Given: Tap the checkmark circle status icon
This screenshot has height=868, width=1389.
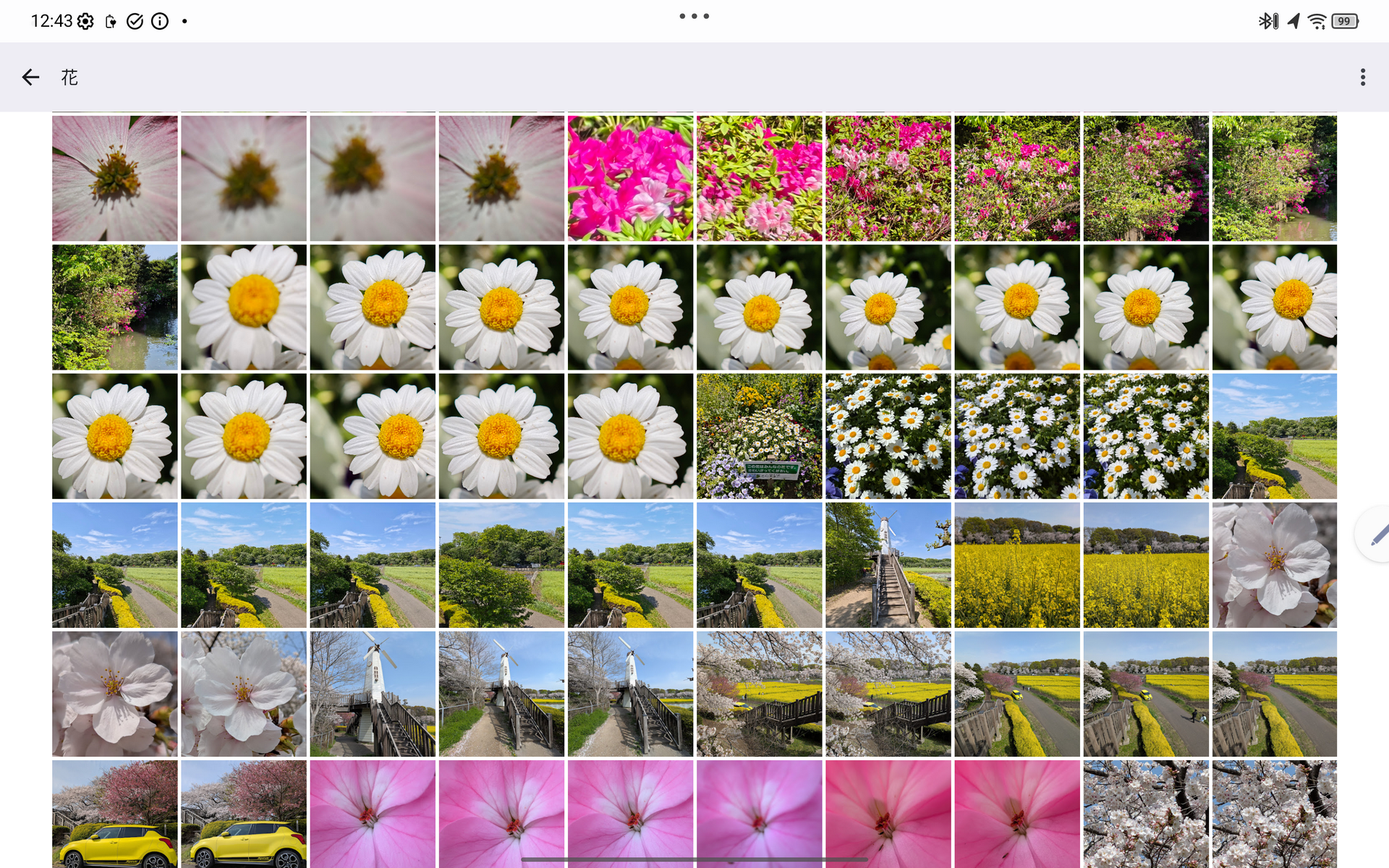Looking at the screenshot, I should coord(135,22).
